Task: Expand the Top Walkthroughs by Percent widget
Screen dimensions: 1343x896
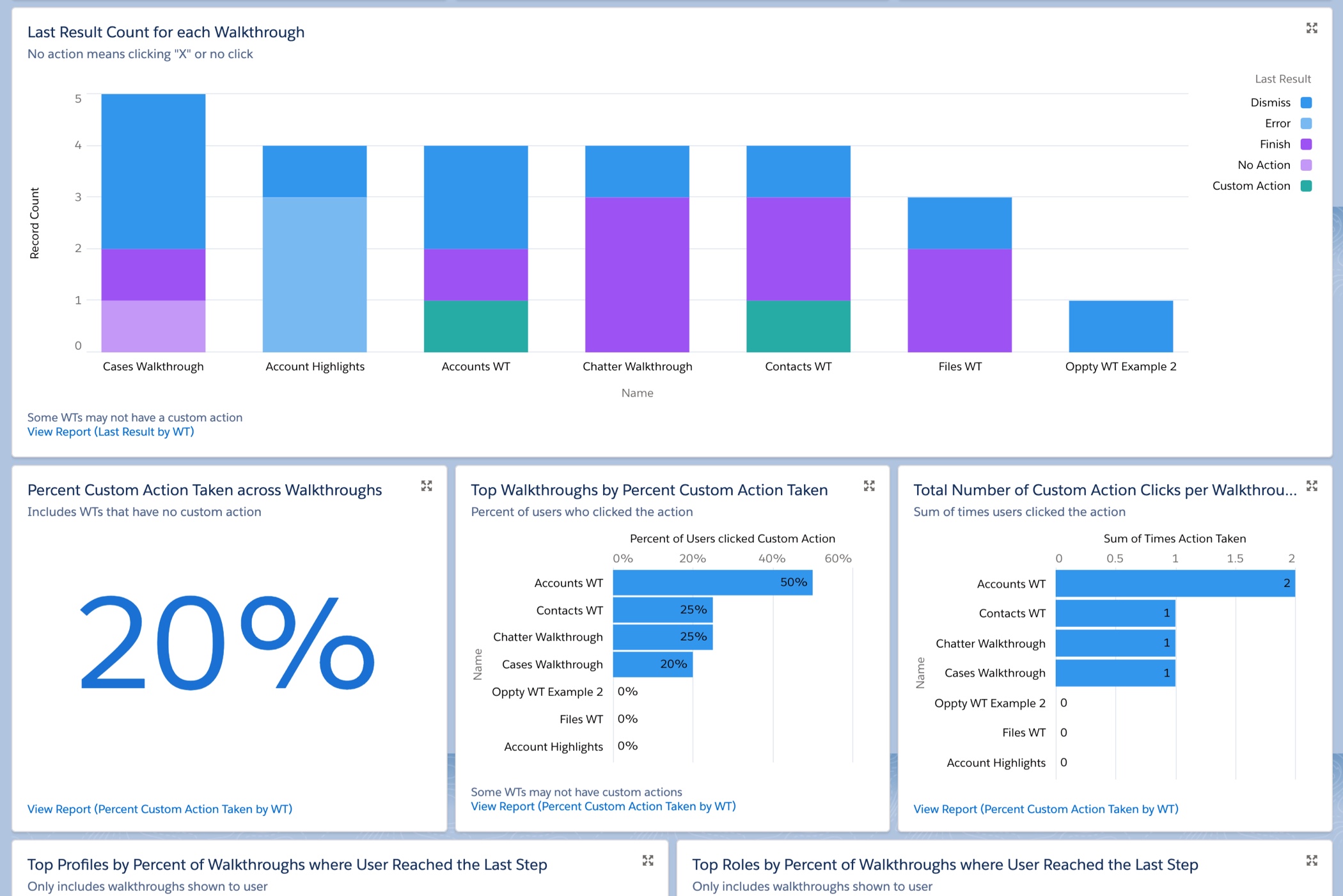Action: pos(870,486)
